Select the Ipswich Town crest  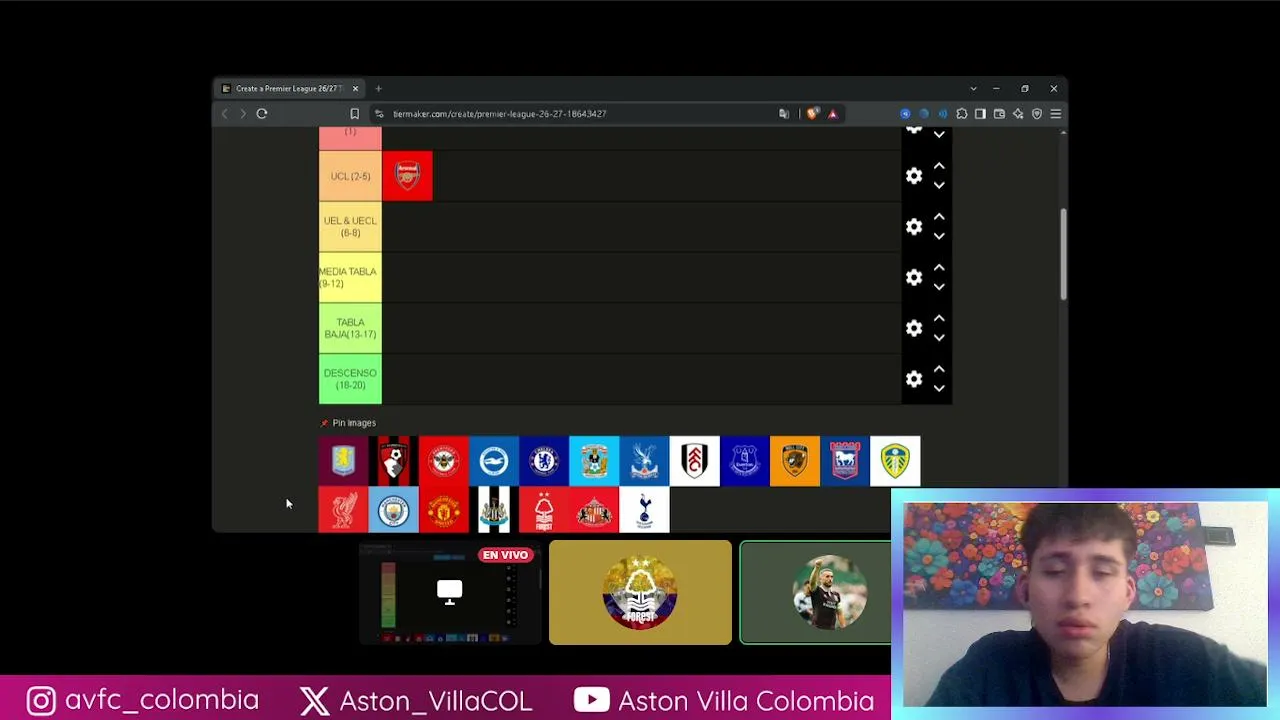[845, 461]
